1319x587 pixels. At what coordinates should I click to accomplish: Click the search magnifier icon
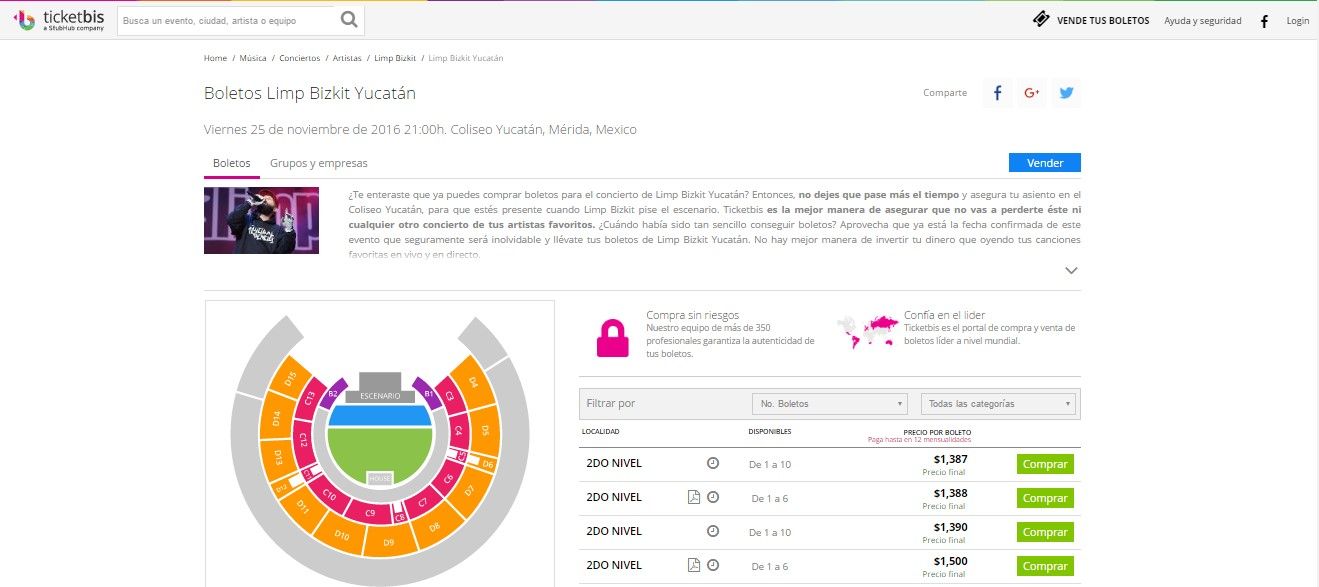[348, 20]
